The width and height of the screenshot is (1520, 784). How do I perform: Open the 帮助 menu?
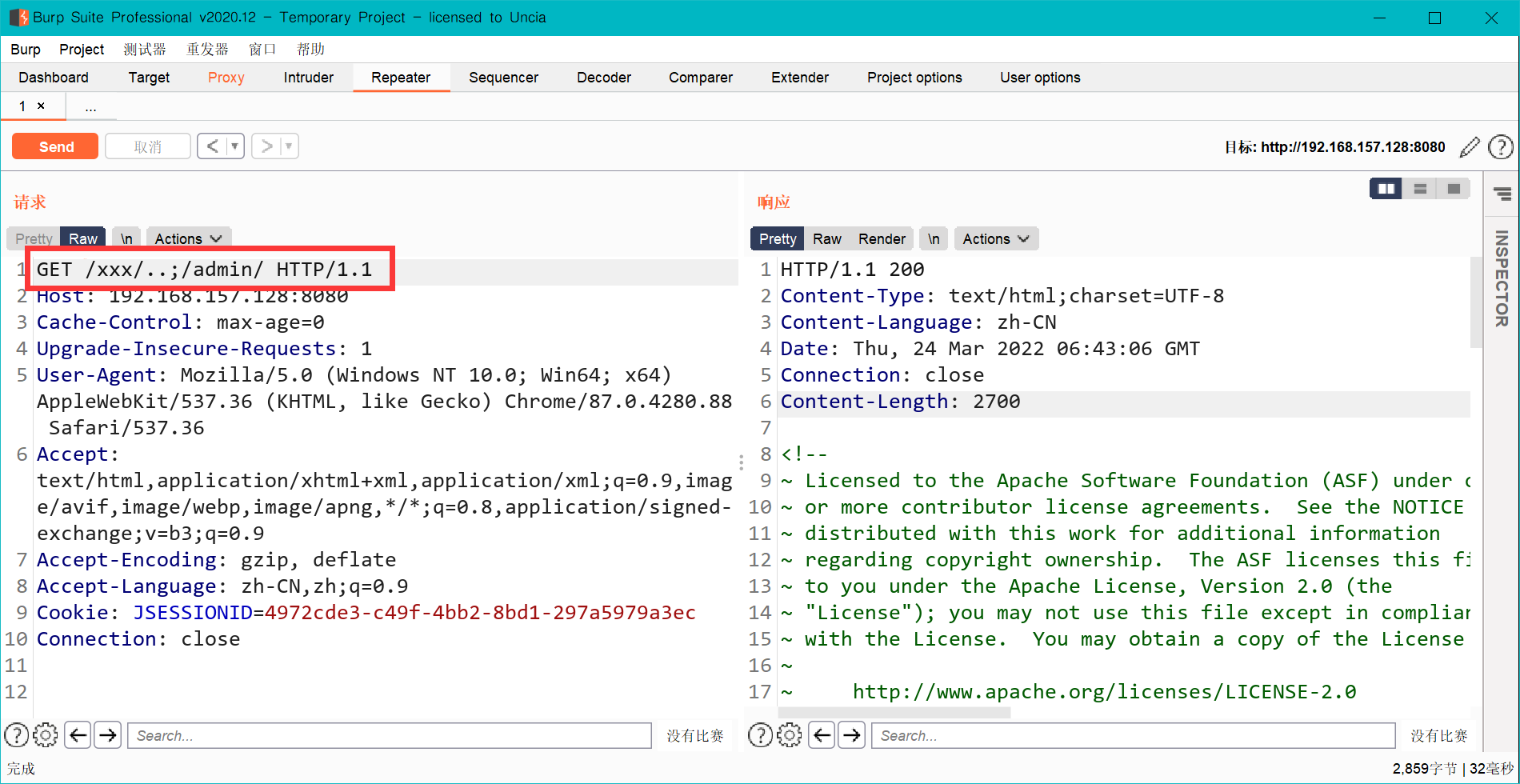coord(310,49)
